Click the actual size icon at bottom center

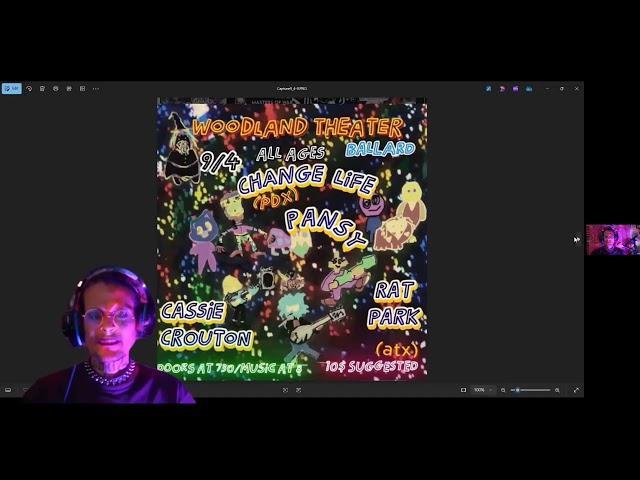pyautogui.click(x=299, y=390)
